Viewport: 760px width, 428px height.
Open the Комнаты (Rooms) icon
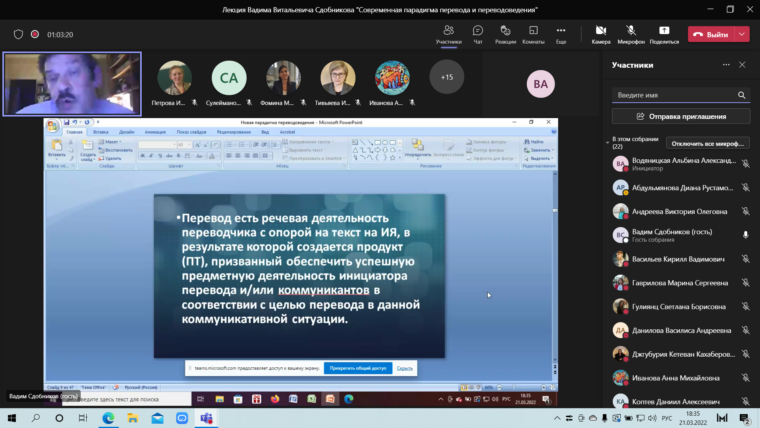[533, 30]
